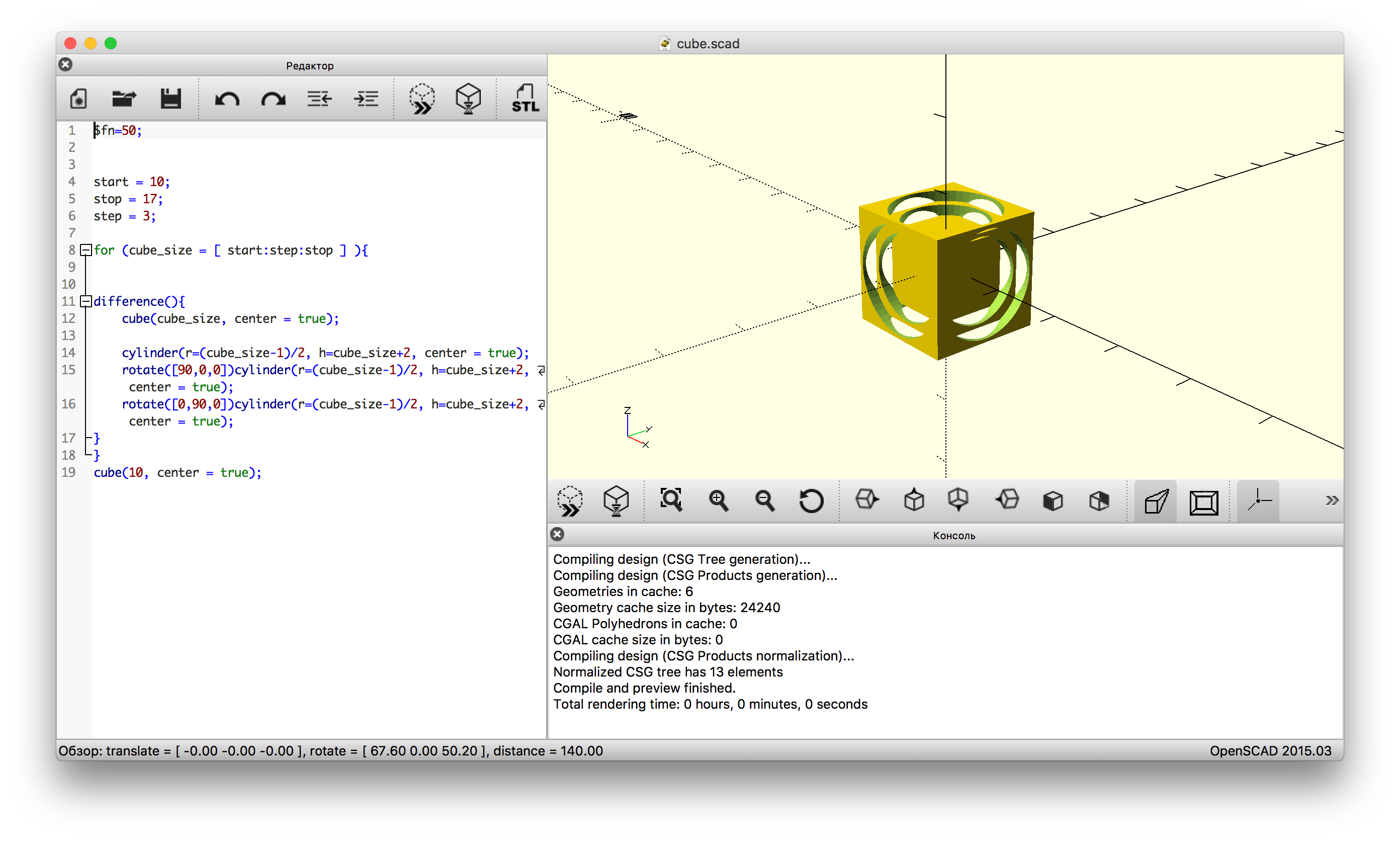Click the View All zoom-fit icon
Image resolution: width=1400 pixels, height=841 pixels.
pyautogui.click(x=671, y=500)
